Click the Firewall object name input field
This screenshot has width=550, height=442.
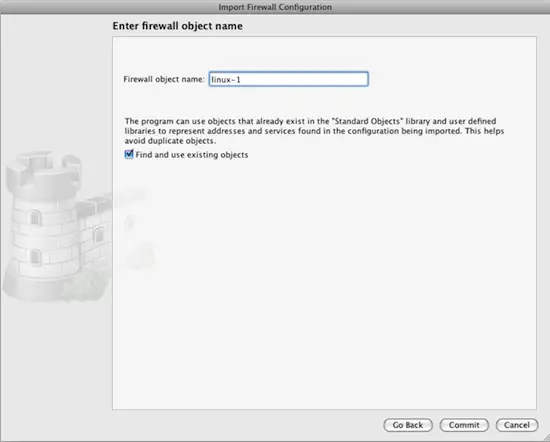288,79
